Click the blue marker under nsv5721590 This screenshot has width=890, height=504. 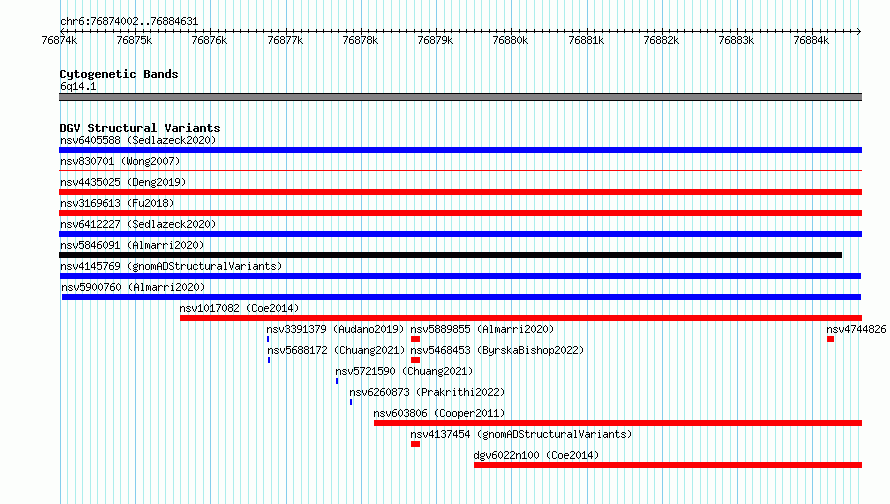pos(337,381)
